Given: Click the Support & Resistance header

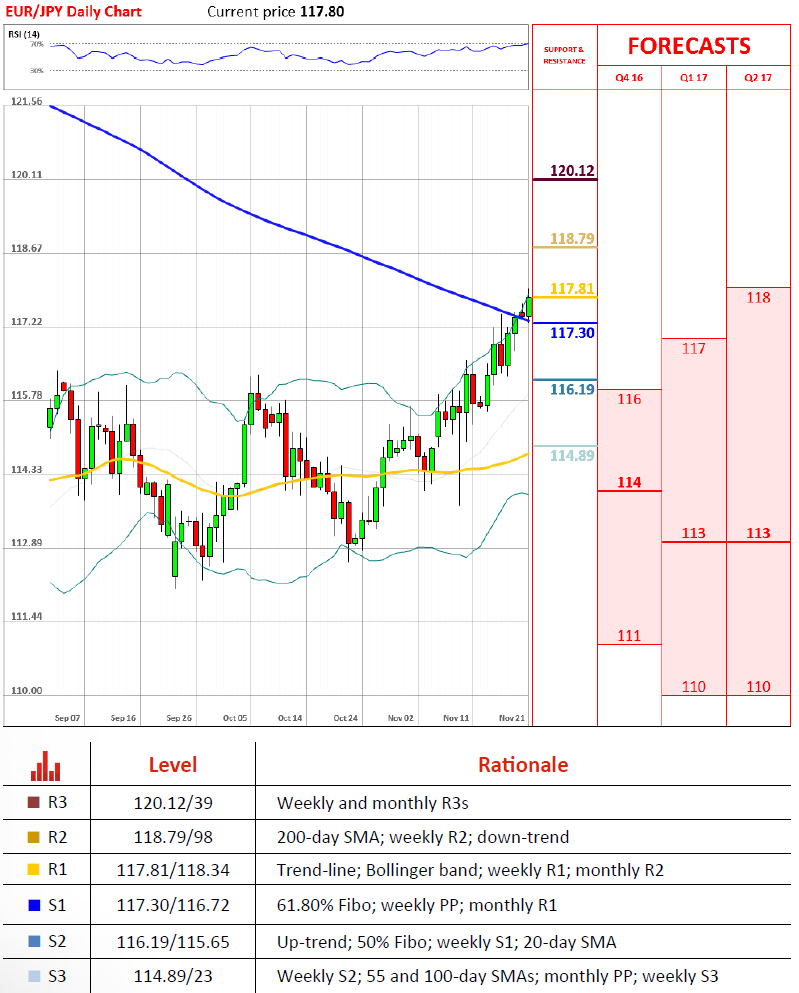Looking at the screenshot, I should pos(564,54).
